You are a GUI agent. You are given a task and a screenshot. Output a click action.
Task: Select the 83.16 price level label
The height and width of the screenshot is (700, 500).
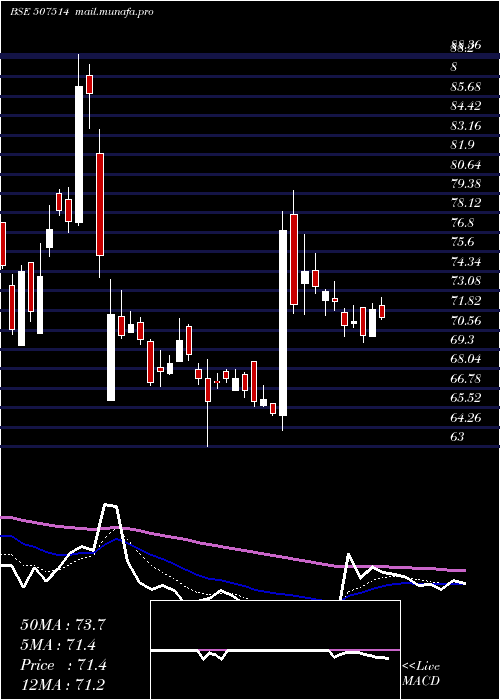(466, 126)
